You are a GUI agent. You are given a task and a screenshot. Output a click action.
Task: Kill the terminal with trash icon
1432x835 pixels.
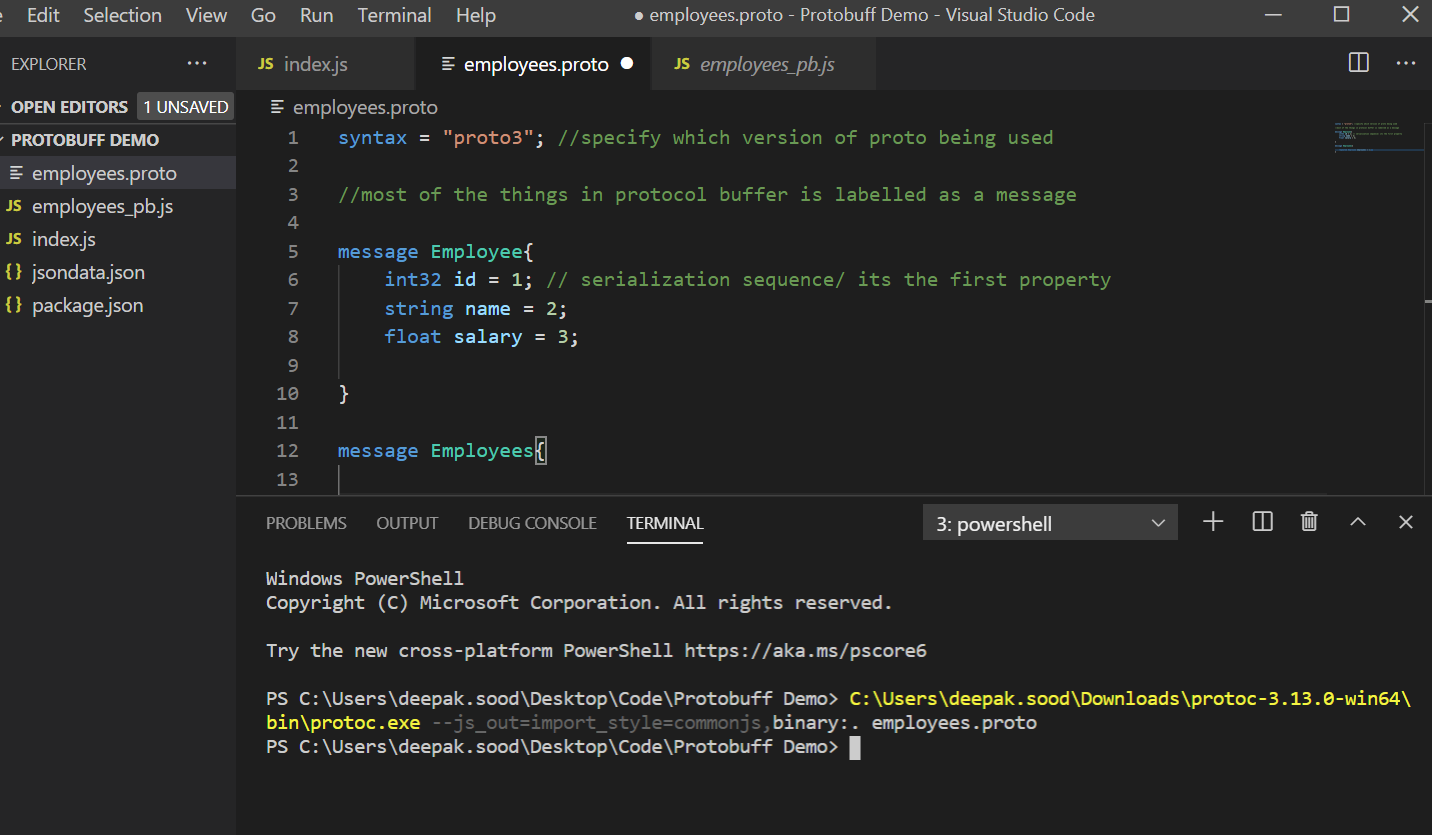coord(1309,522)
